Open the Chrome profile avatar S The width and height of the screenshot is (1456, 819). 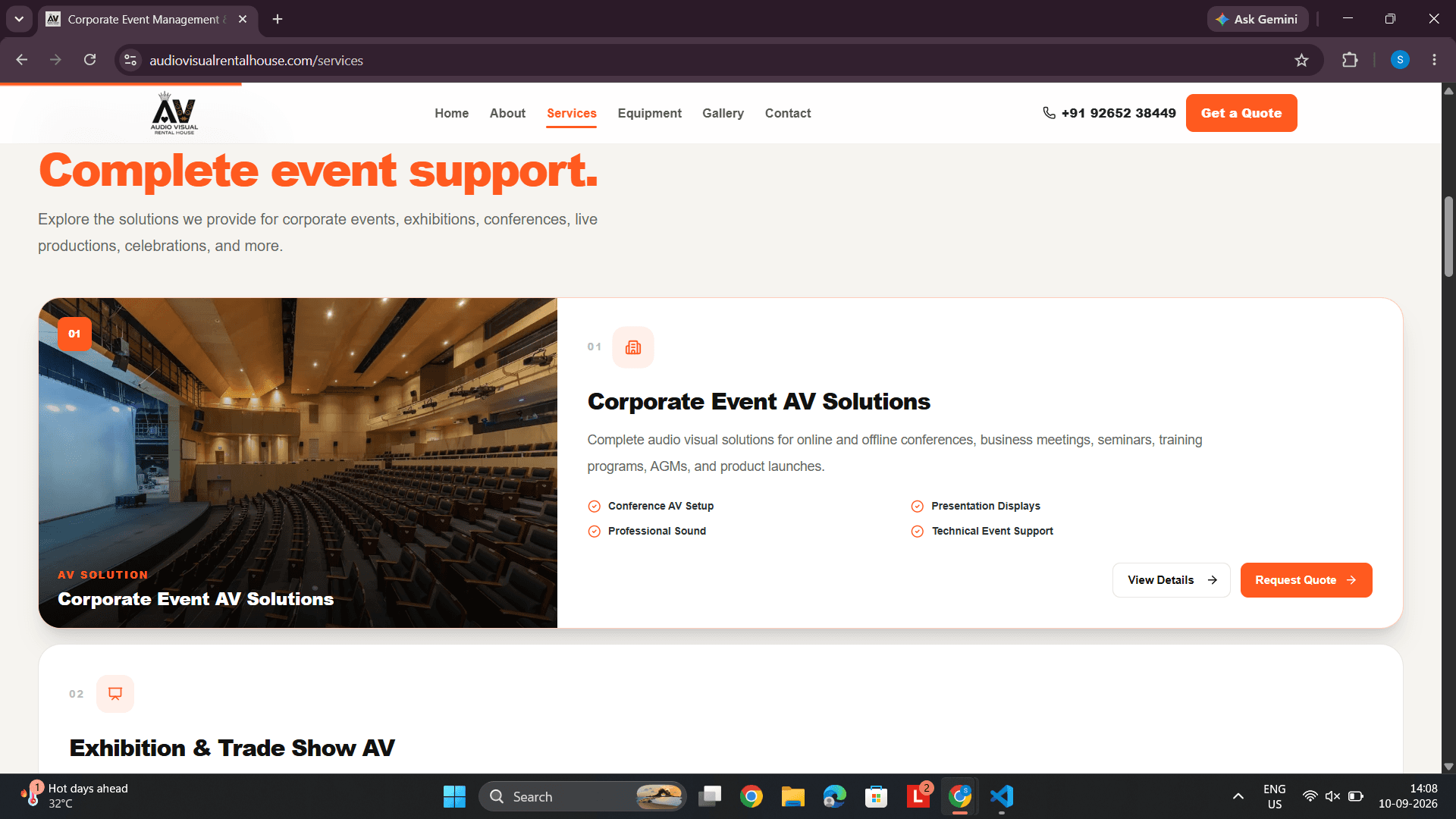(x=1400, y=60)
